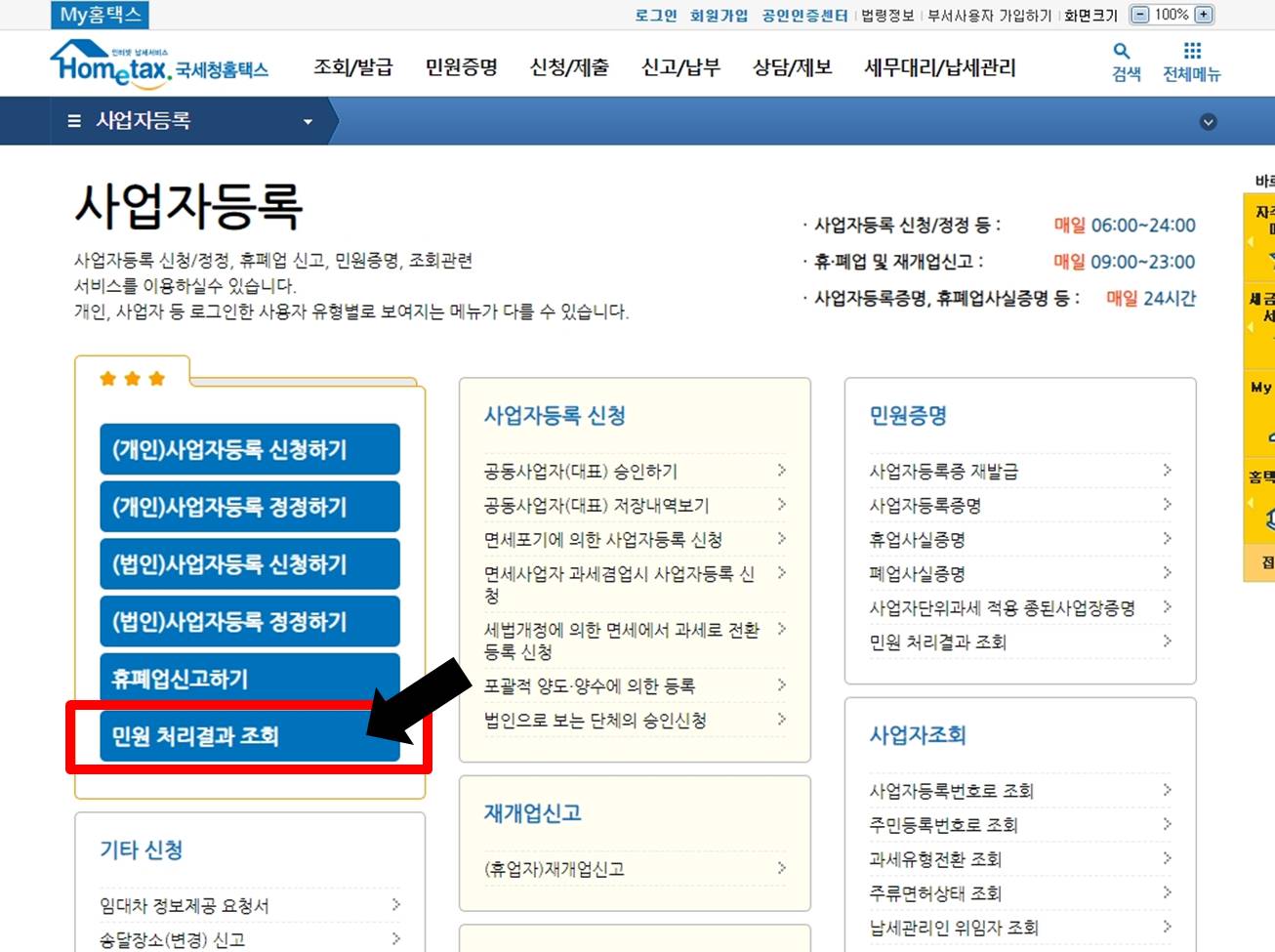
Task: Click arrow beside 면세사업자 과세겸업시 사업자등록 신청
Action: 782,573
